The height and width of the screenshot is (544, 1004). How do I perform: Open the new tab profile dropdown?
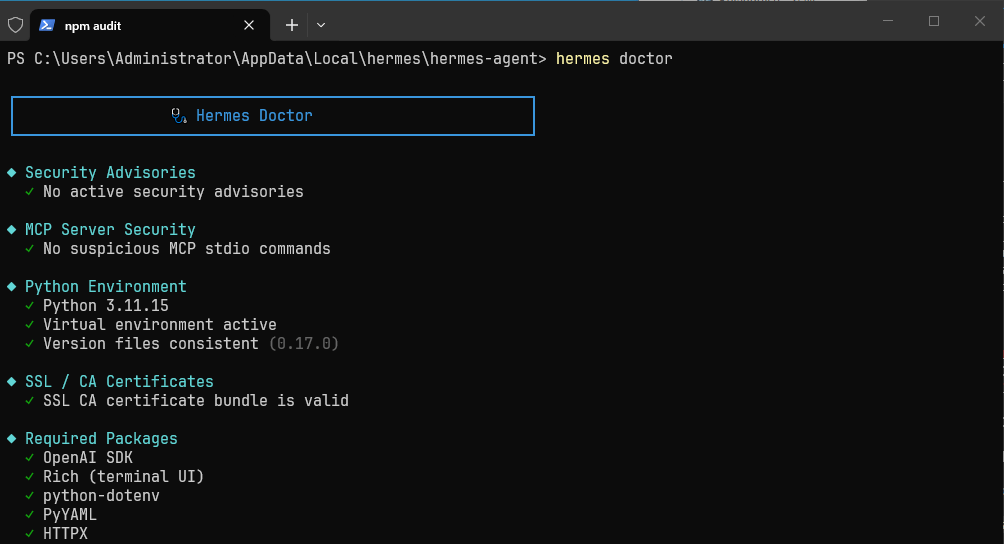[x=321, y=25]
